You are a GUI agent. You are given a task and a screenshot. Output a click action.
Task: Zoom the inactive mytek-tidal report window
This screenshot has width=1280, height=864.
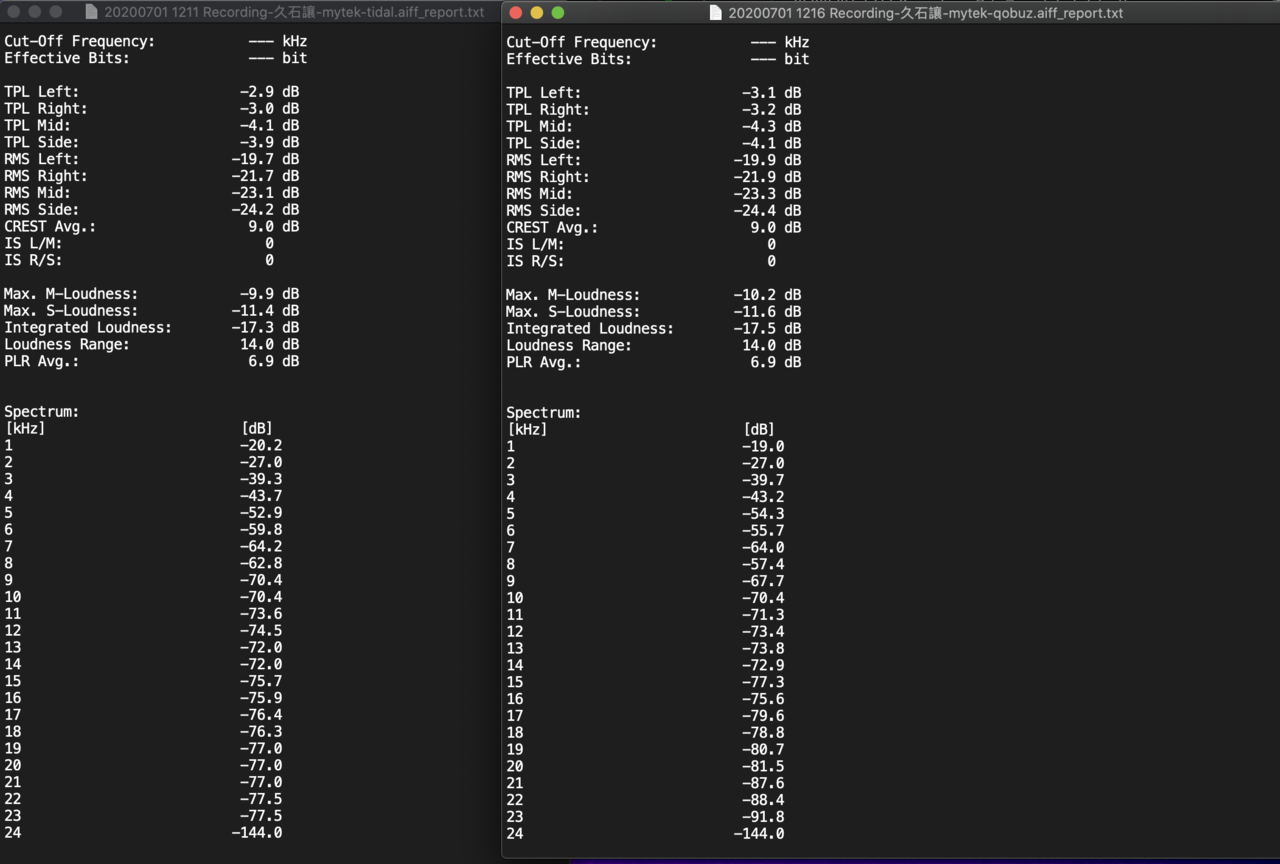56,12
